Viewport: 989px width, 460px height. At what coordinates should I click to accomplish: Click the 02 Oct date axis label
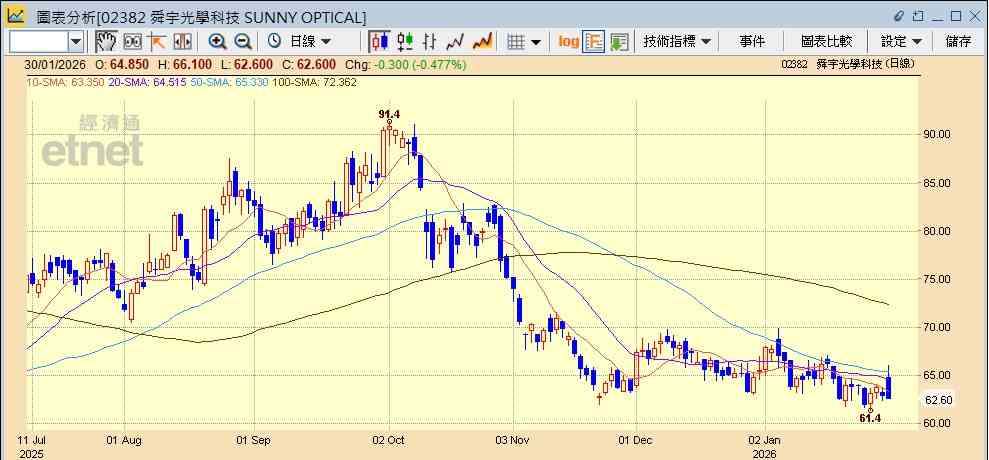click(389, 440)
